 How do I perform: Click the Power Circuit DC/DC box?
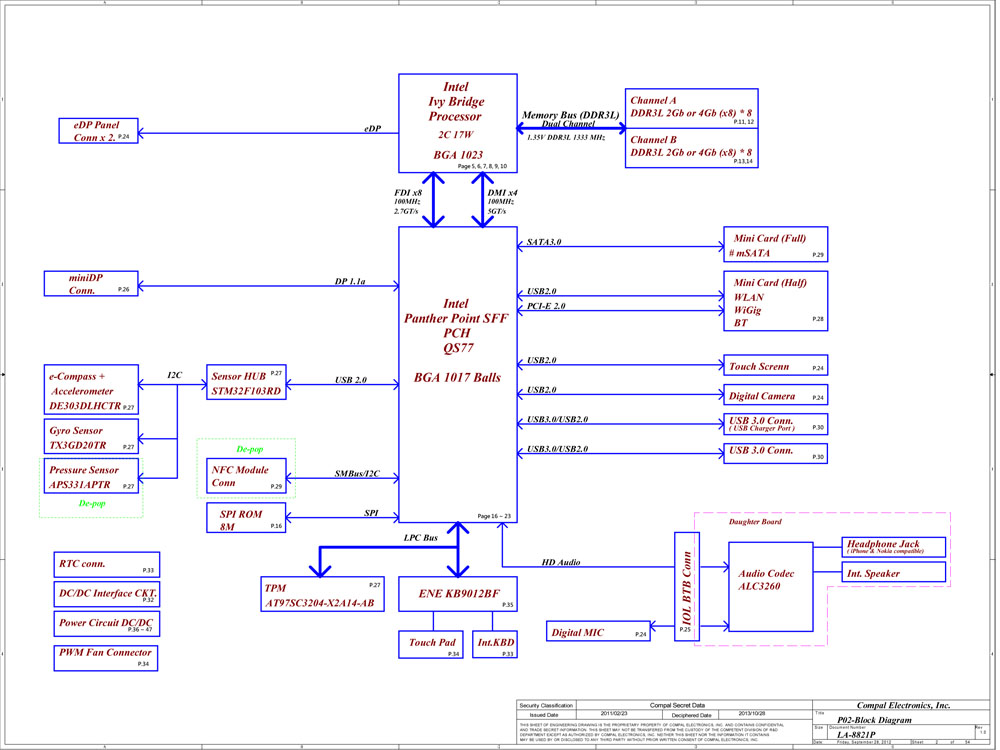coord(108,624)
